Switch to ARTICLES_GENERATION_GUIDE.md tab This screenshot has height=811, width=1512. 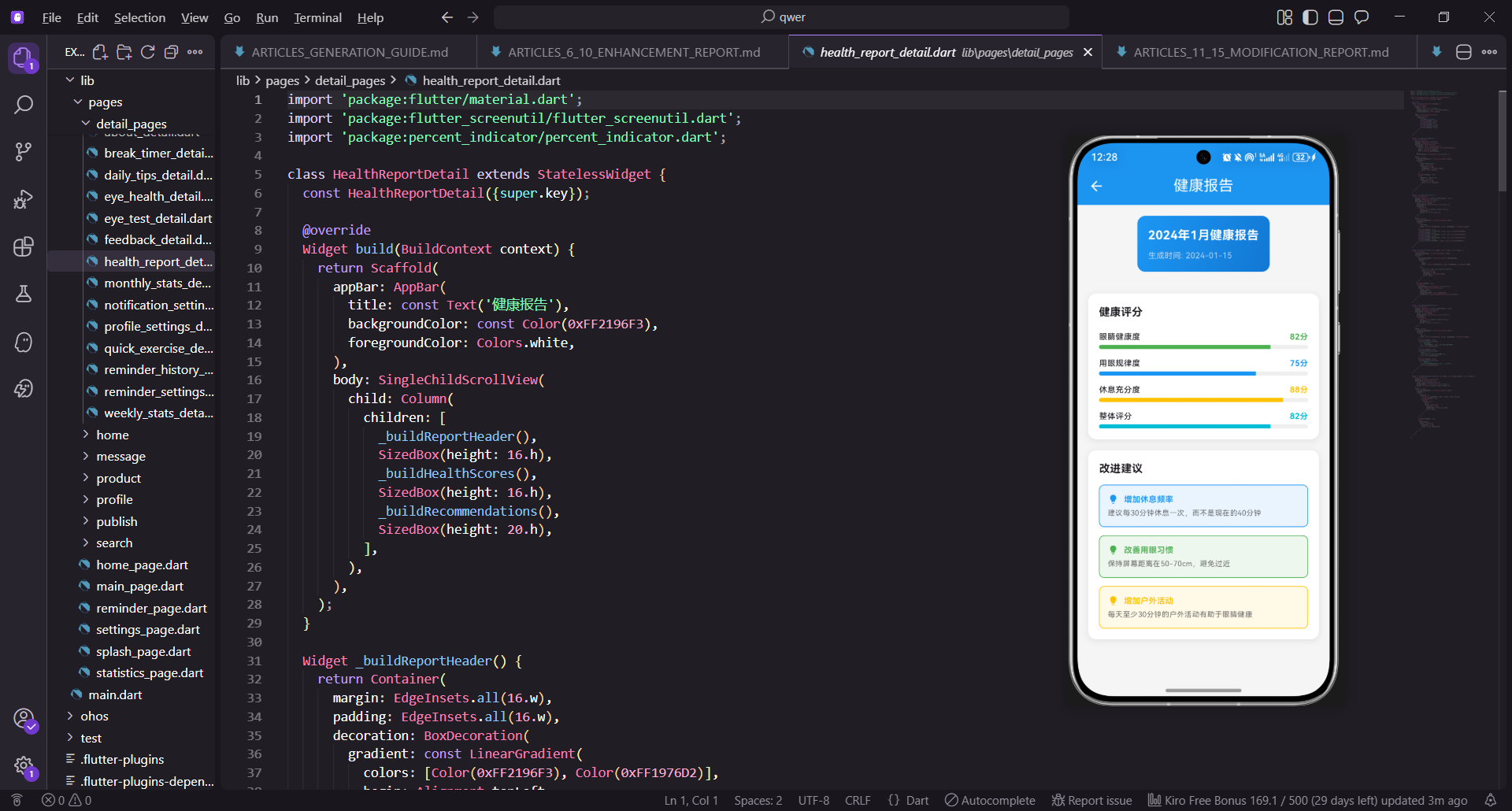coord(349,52)
